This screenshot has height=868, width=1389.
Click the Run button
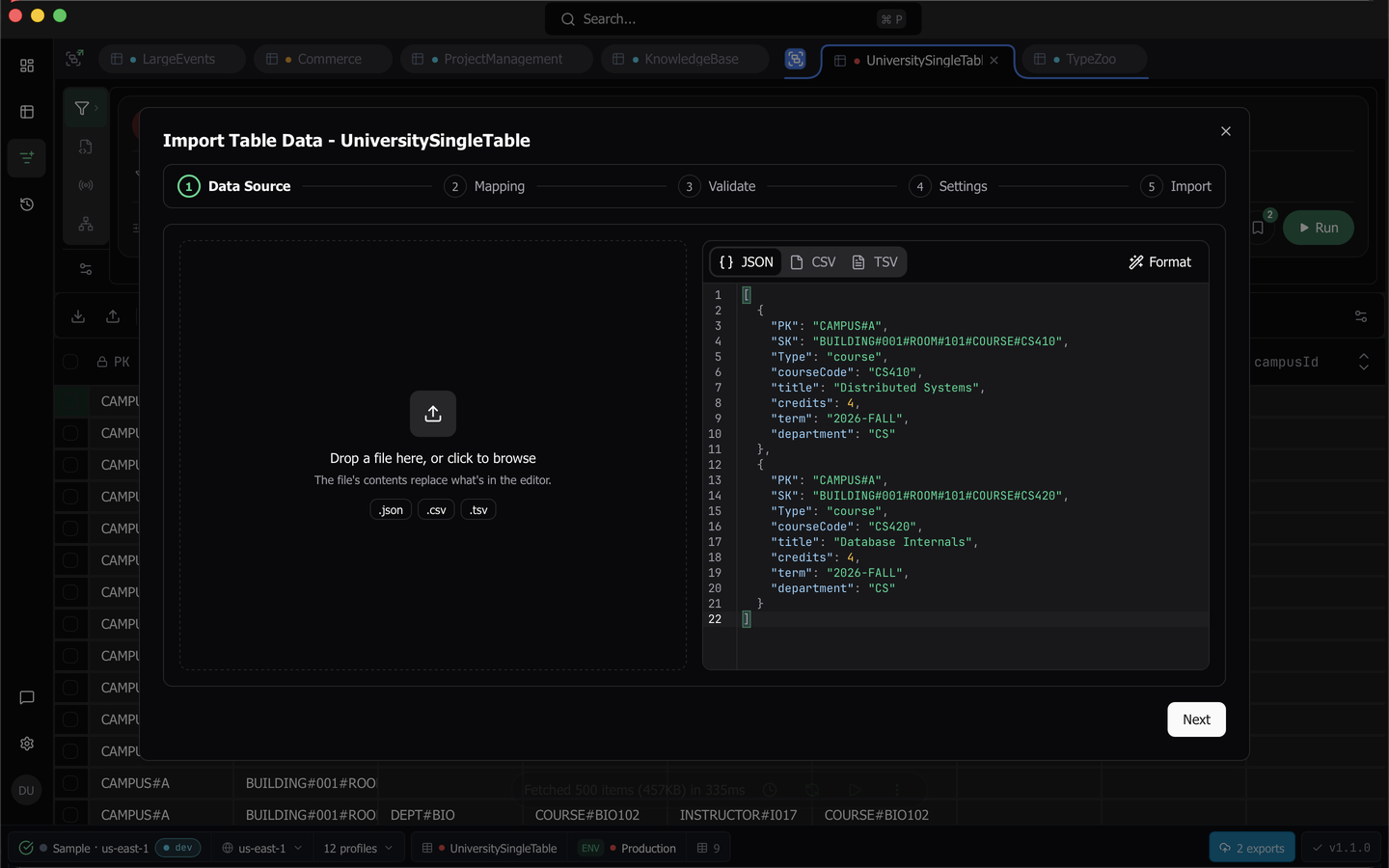(x=1319, y=228)
